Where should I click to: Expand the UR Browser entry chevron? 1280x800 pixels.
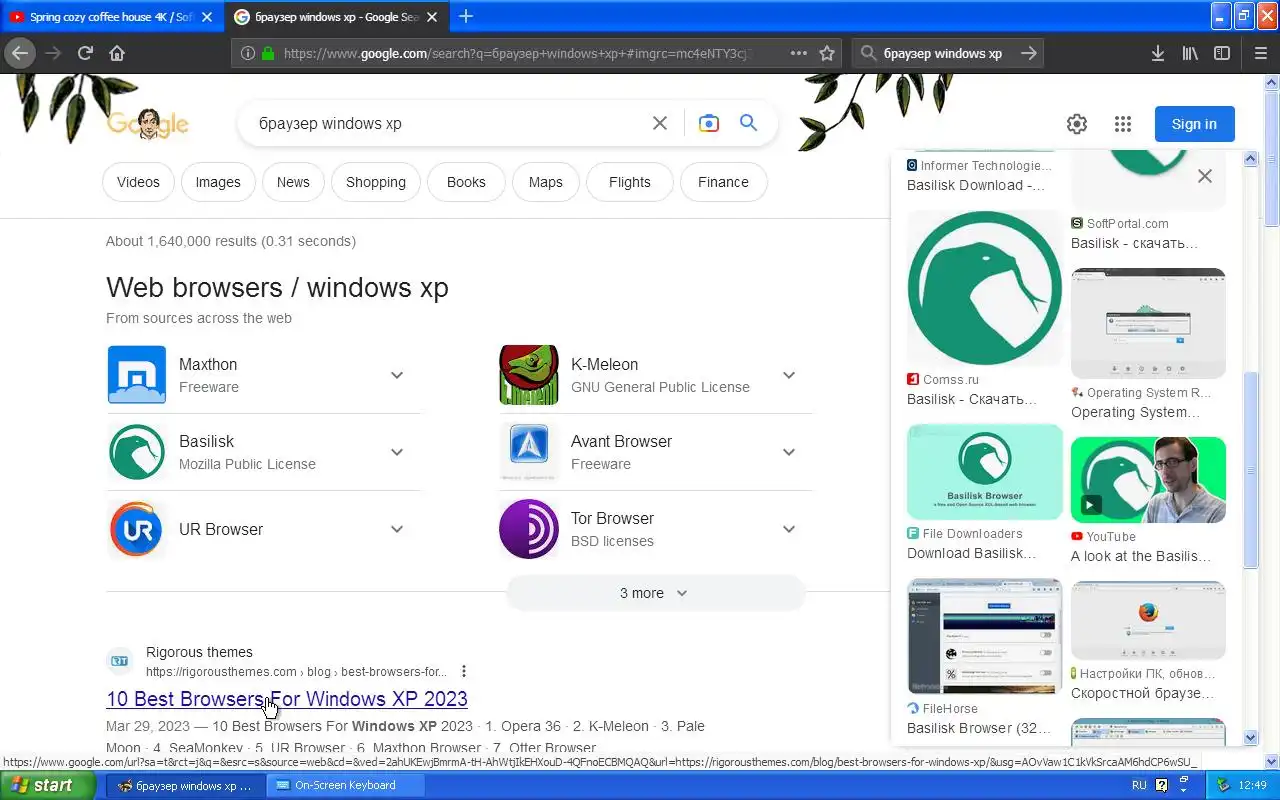(397, 529)
